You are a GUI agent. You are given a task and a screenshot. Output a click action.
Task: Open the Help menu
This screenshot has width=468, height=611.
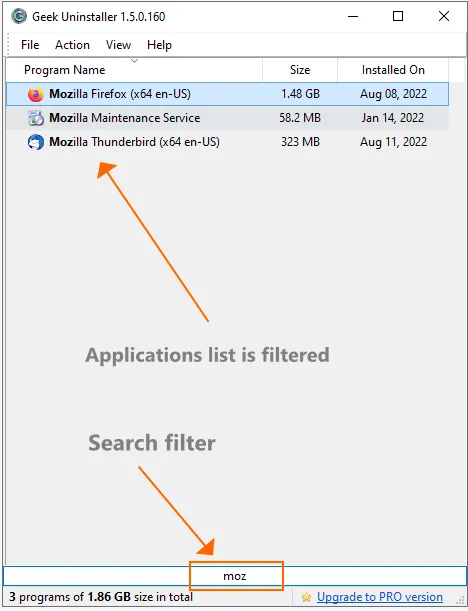tap(159, 45)
